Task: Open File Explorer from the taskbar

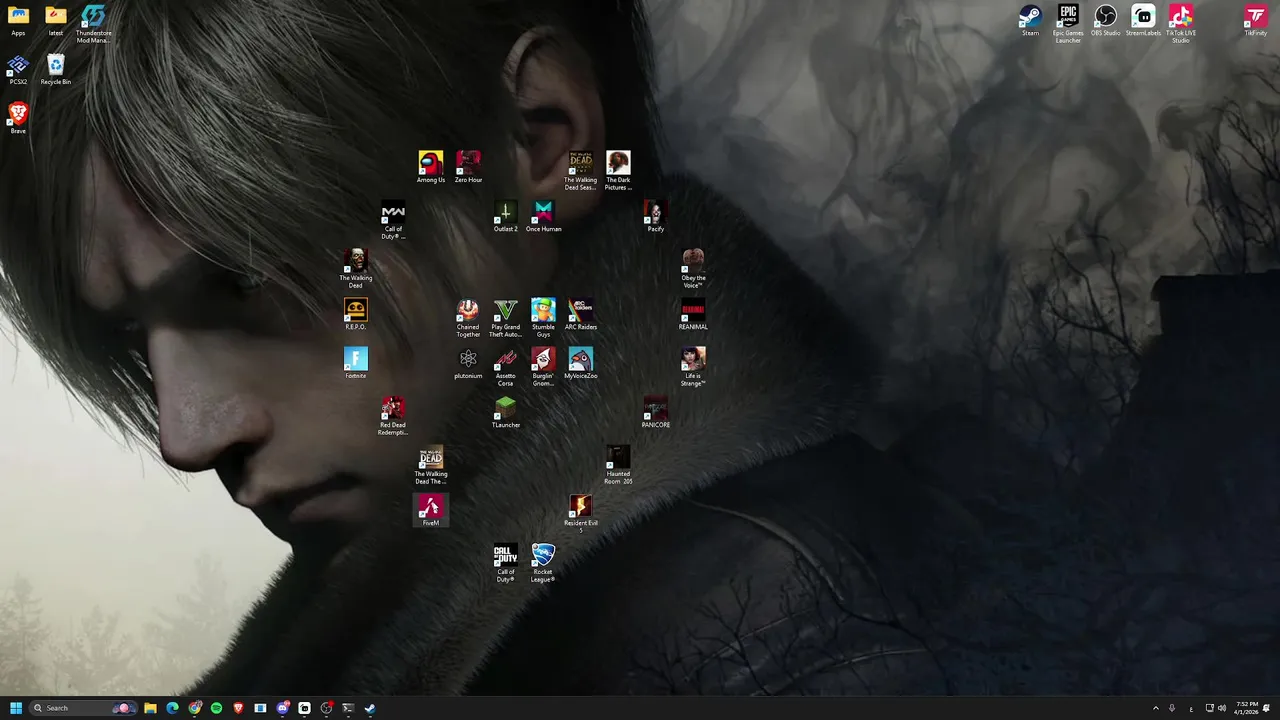Action: click(x=150, y=708)
